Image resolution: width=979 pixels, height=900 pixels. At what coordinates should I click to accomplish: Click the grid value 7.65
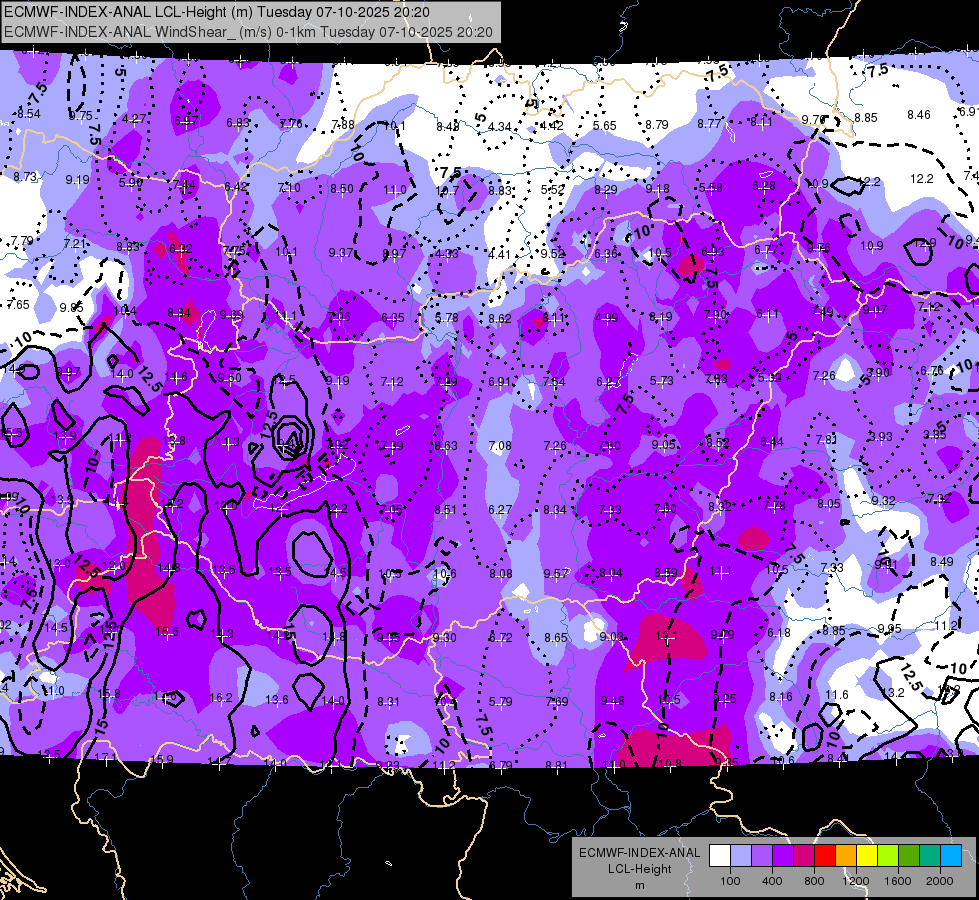pyautogui.click(x=18, y=305)
